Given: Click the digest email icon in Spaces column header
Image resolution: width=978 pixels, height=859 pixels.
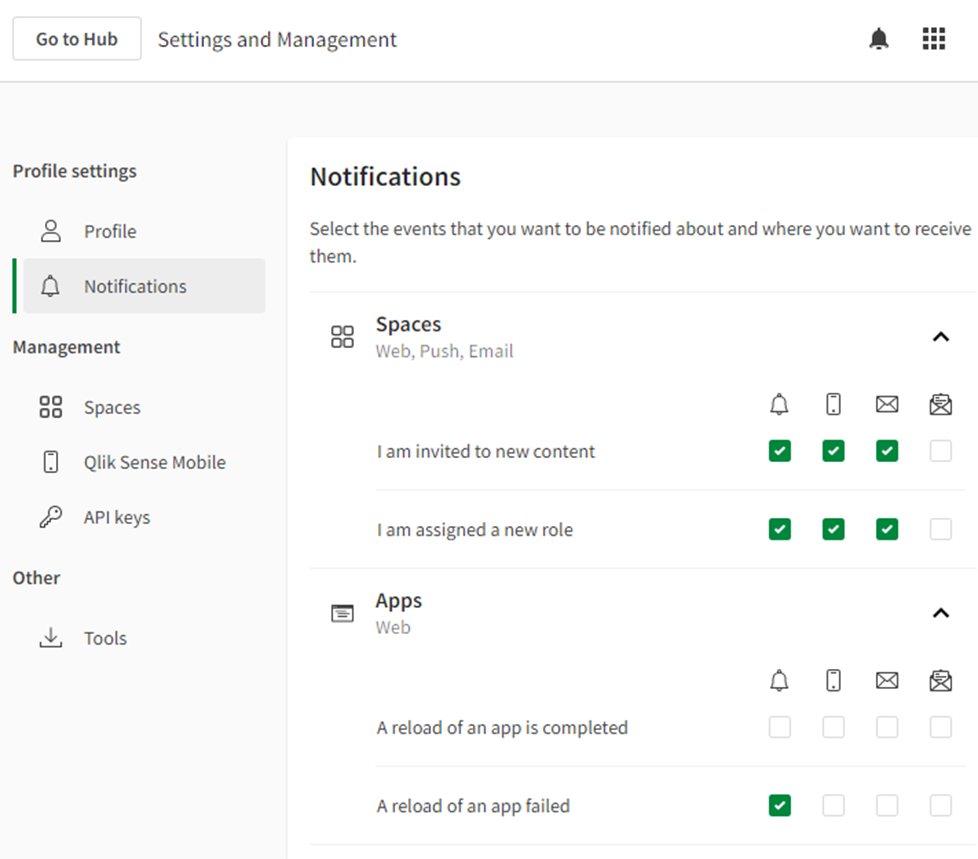Looking at the screenshot, I should pos(940,404).
